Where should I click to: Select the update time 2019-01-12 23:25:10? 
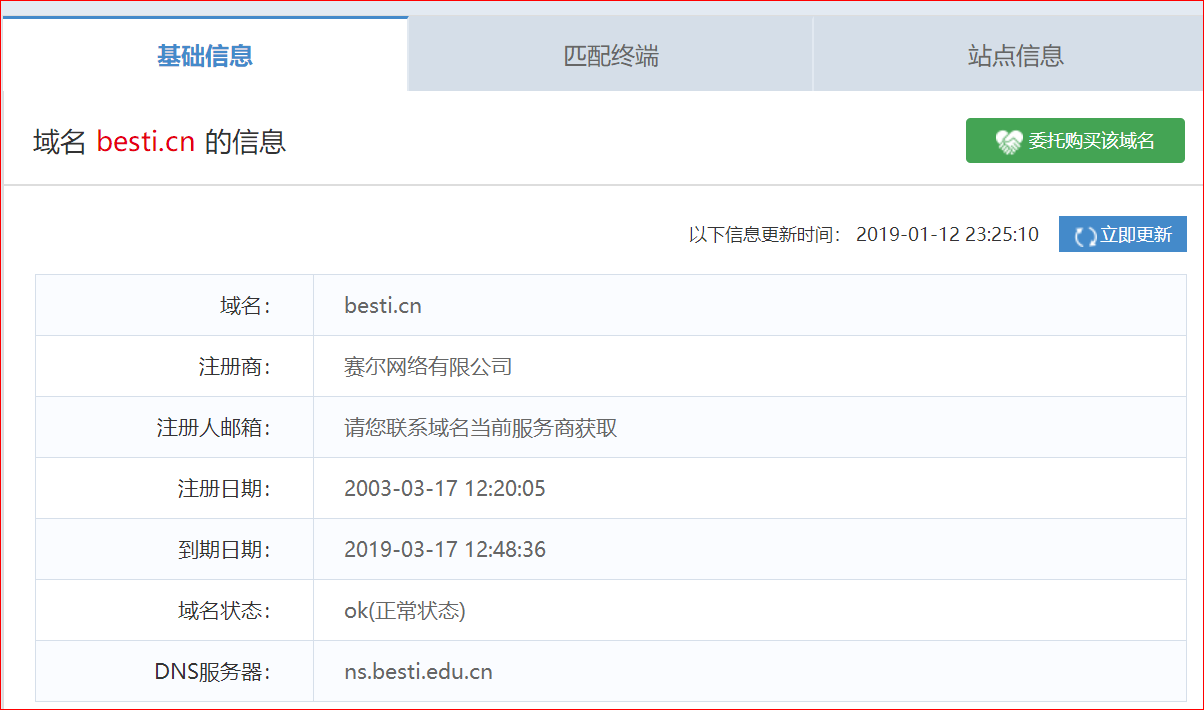[947, 235]
